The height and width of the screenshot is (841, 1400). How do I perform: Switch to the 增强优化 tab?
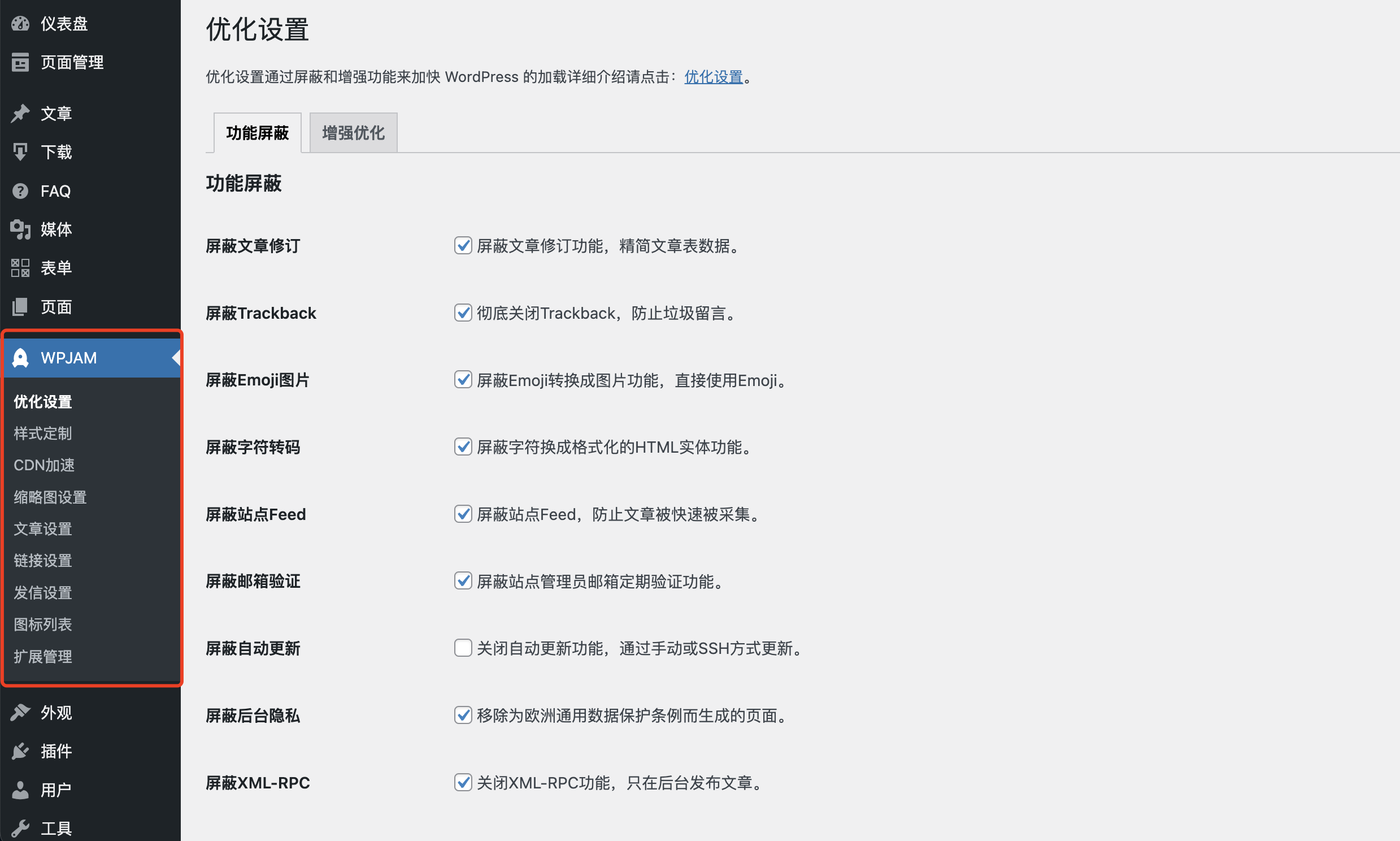353,133
